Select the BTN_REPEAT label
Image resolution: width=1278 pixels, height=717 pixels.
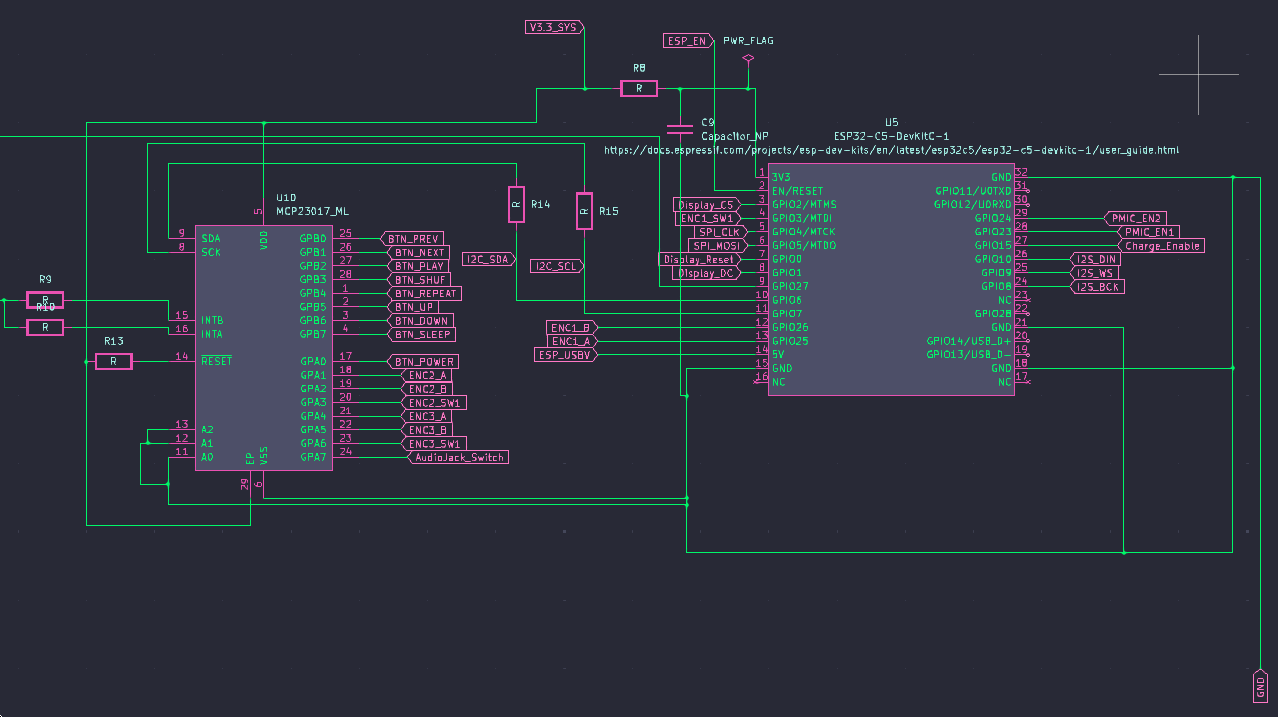[422, 293]
